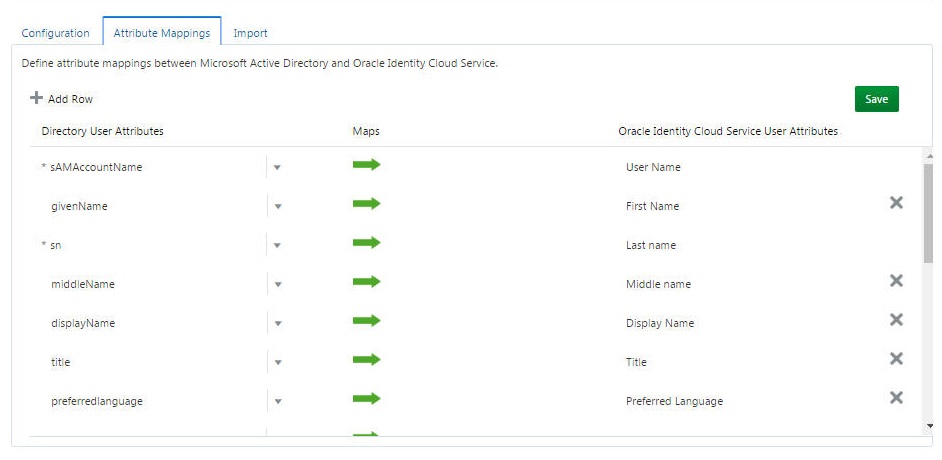Screen dimensions: 942x460
Task: Click the green arrow for sAMAccountName
Action: (x=366, y=165)
